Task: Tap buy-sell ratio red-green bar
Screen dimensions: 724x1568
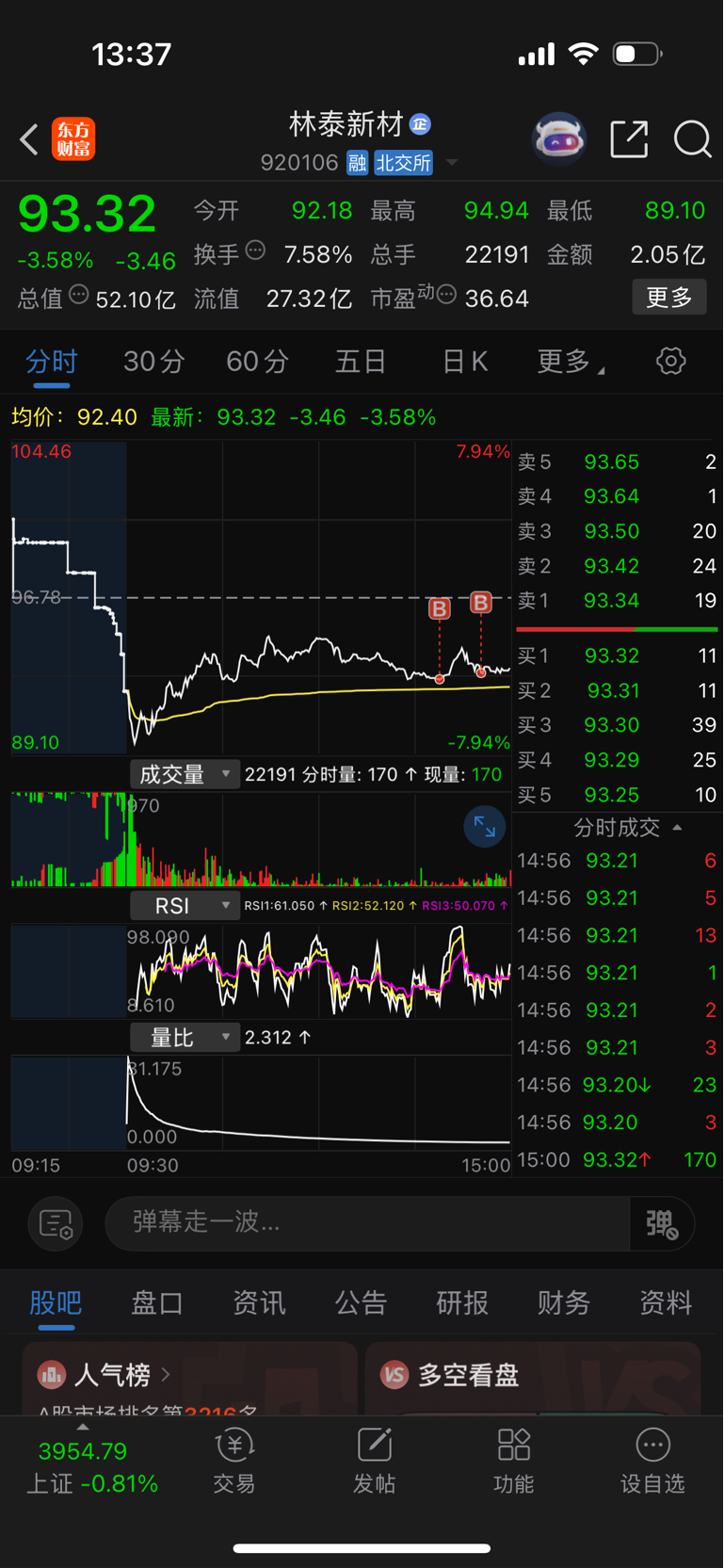Action: [x=617, y=629]
